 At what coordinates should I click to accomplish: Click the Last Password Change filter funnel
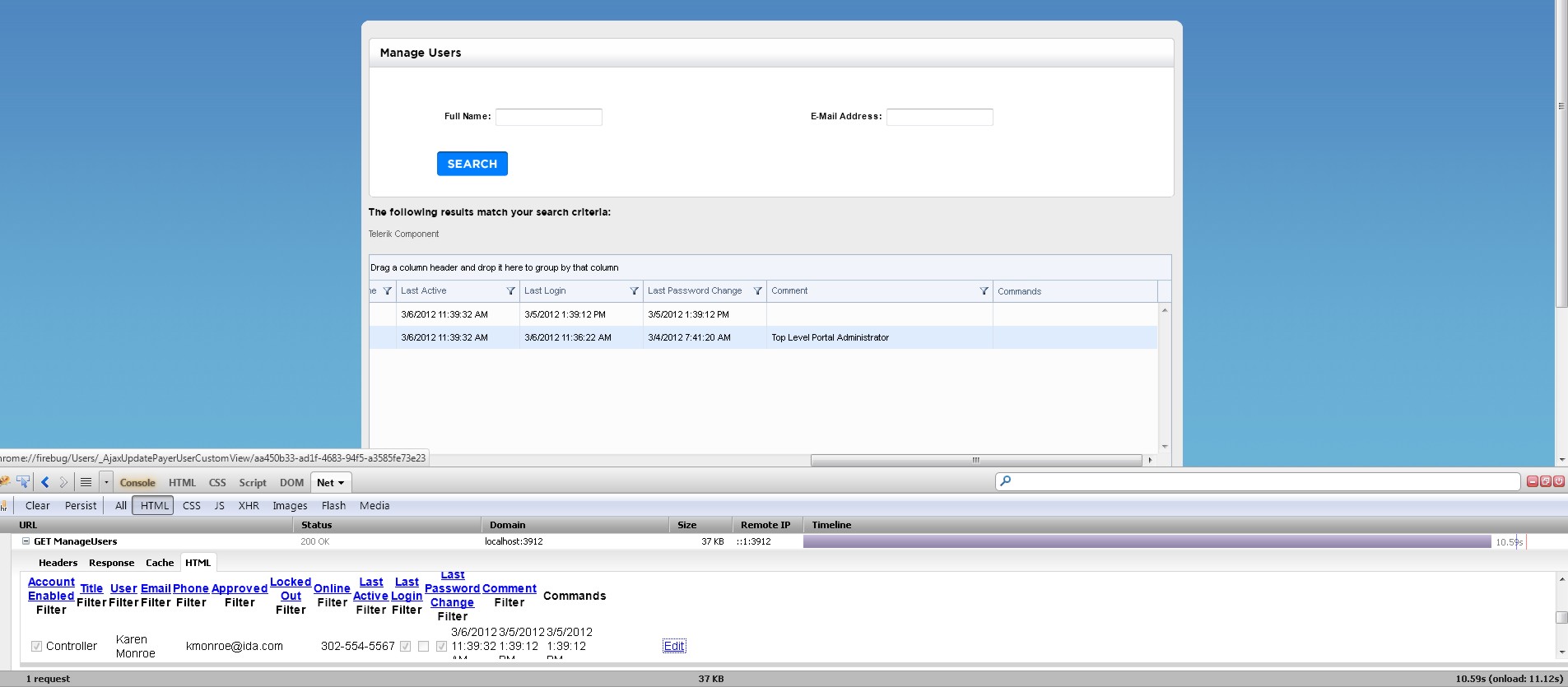coord(757,291)
